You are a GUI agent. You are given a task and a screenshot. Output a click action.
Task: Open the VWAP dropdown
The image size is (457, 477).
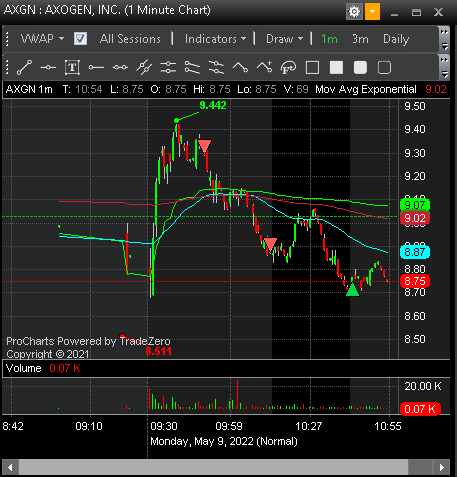[x=43, y=39]
